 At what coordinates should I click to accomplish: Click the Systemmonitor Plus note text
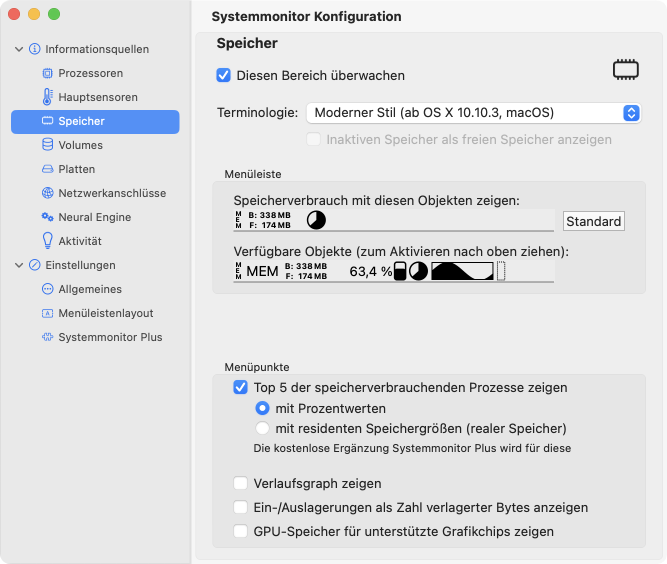coord(412,448)
